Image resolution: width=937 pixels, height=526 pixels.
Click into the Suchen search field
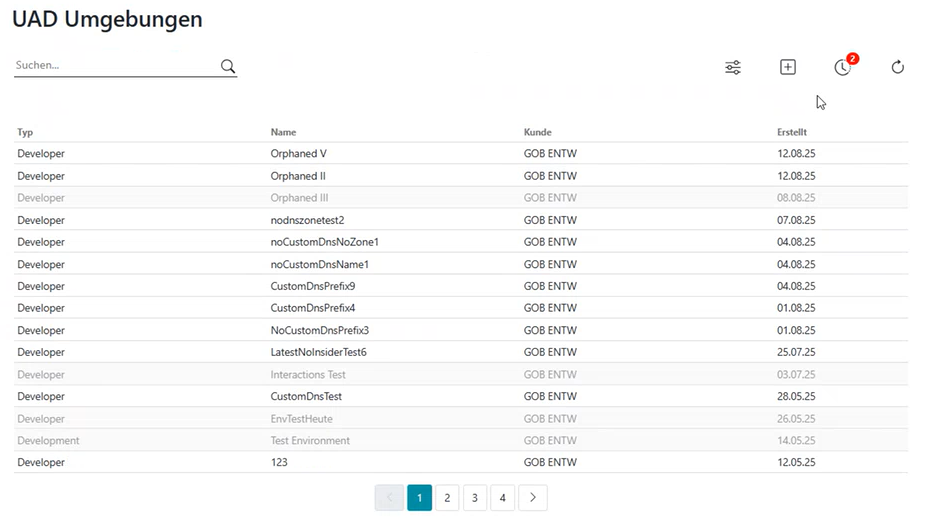115,66
